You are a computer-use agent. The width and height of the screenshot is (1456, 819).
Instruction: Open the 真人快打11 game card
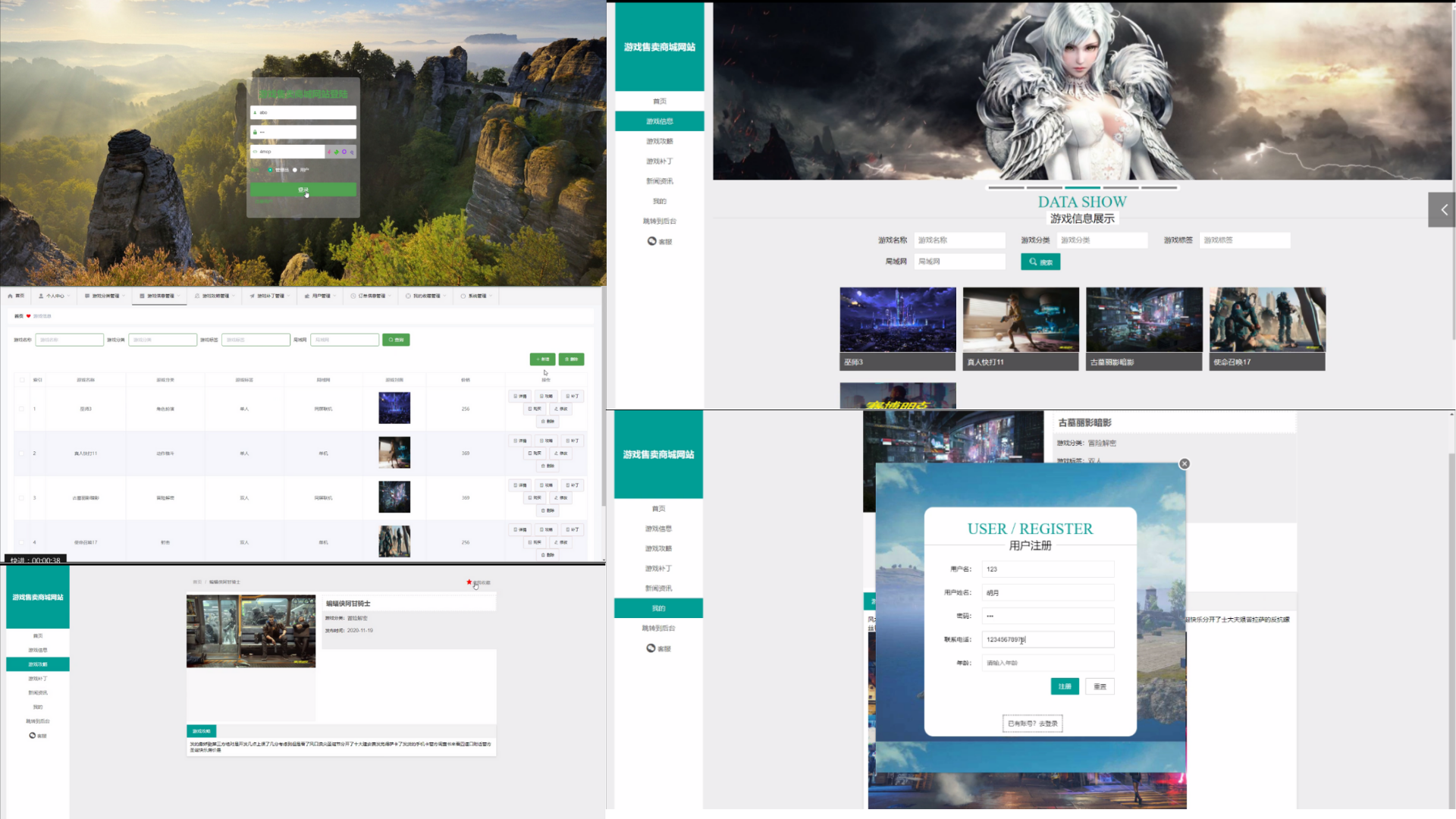tap(1021, 329)
